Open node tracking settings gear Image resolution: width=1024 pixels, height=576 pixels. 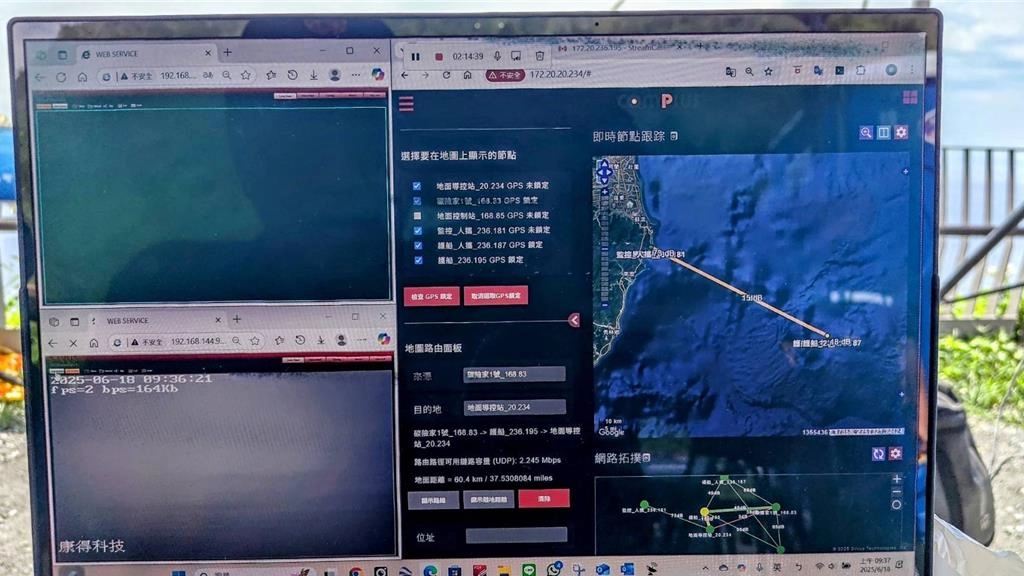coord(901,133)
